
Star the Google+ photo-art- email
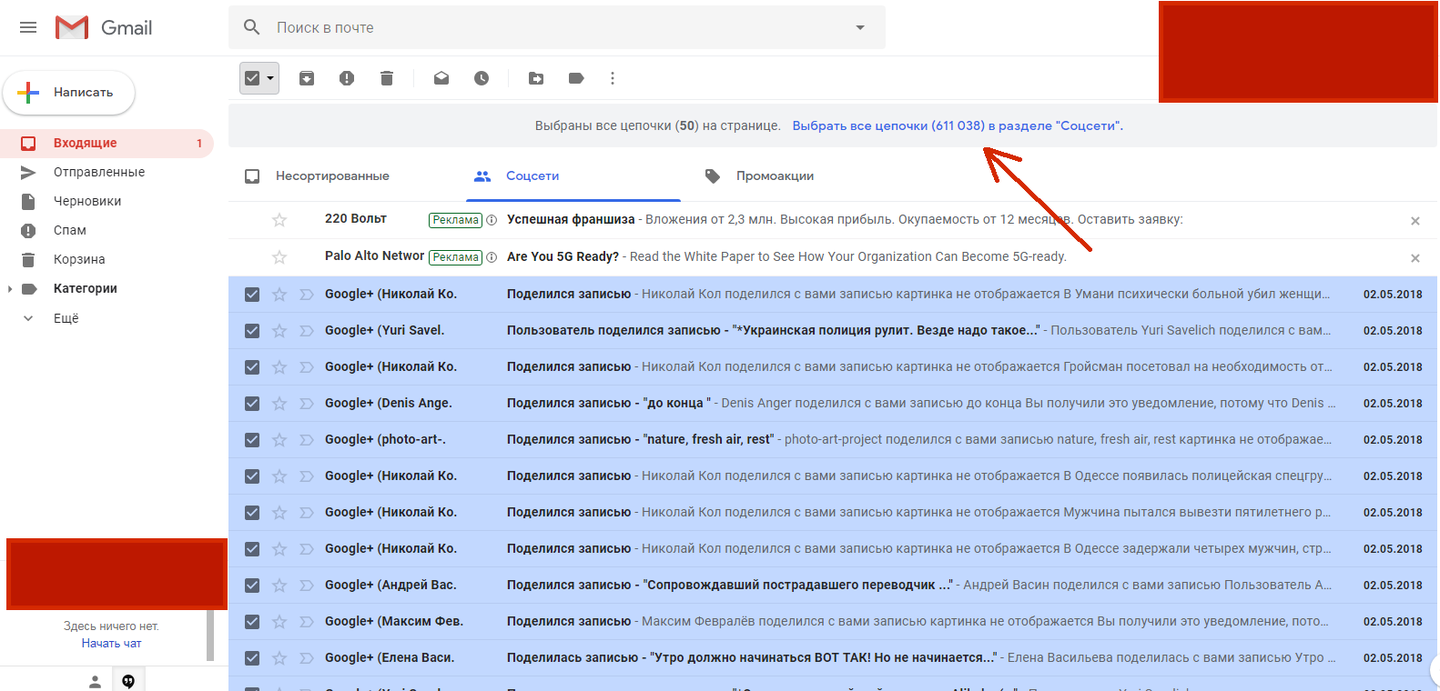pyautogui.click(x=280, y=440)
